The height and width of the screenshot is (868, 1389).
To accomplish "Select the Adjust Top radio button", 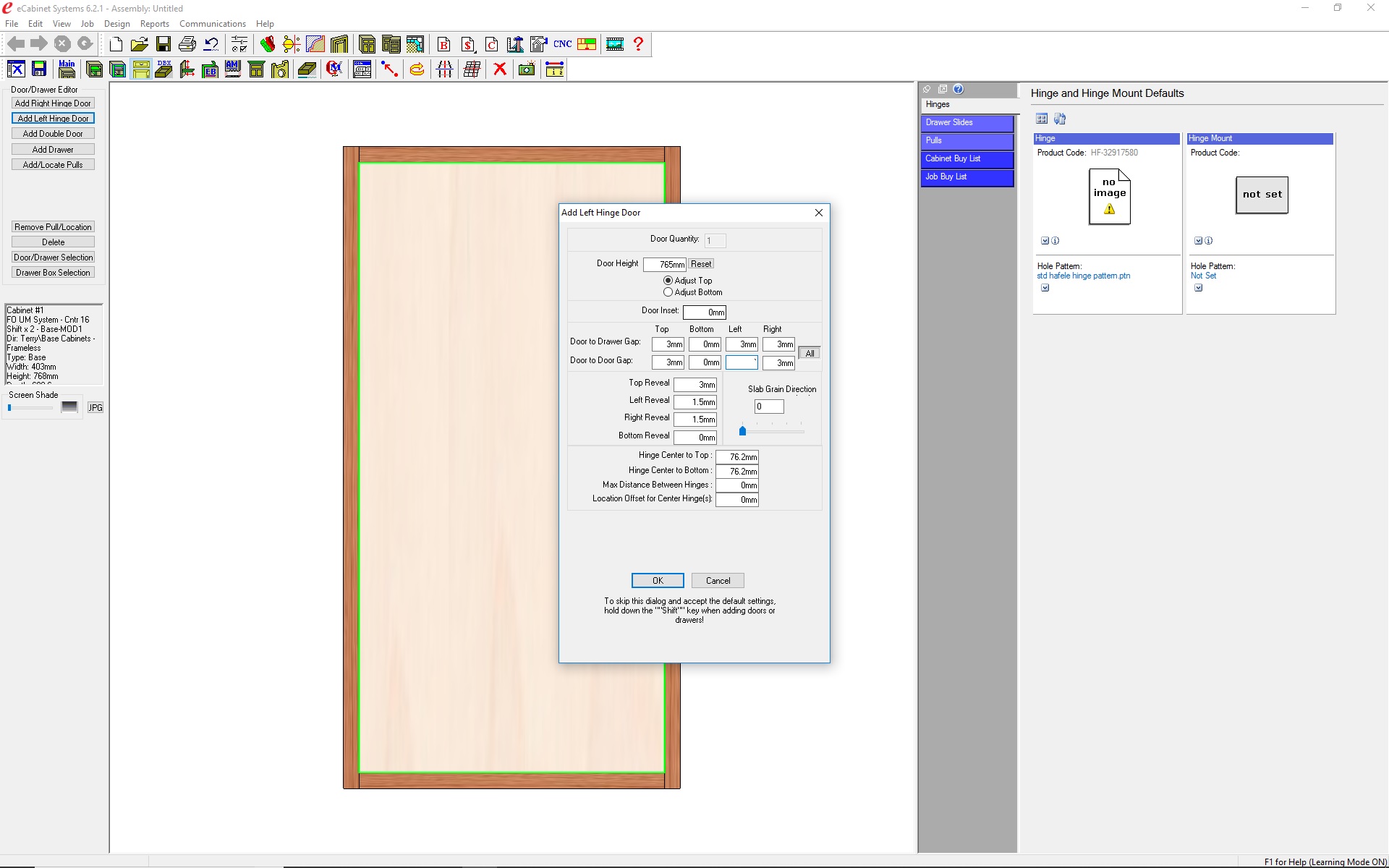I will coord(668,281).
